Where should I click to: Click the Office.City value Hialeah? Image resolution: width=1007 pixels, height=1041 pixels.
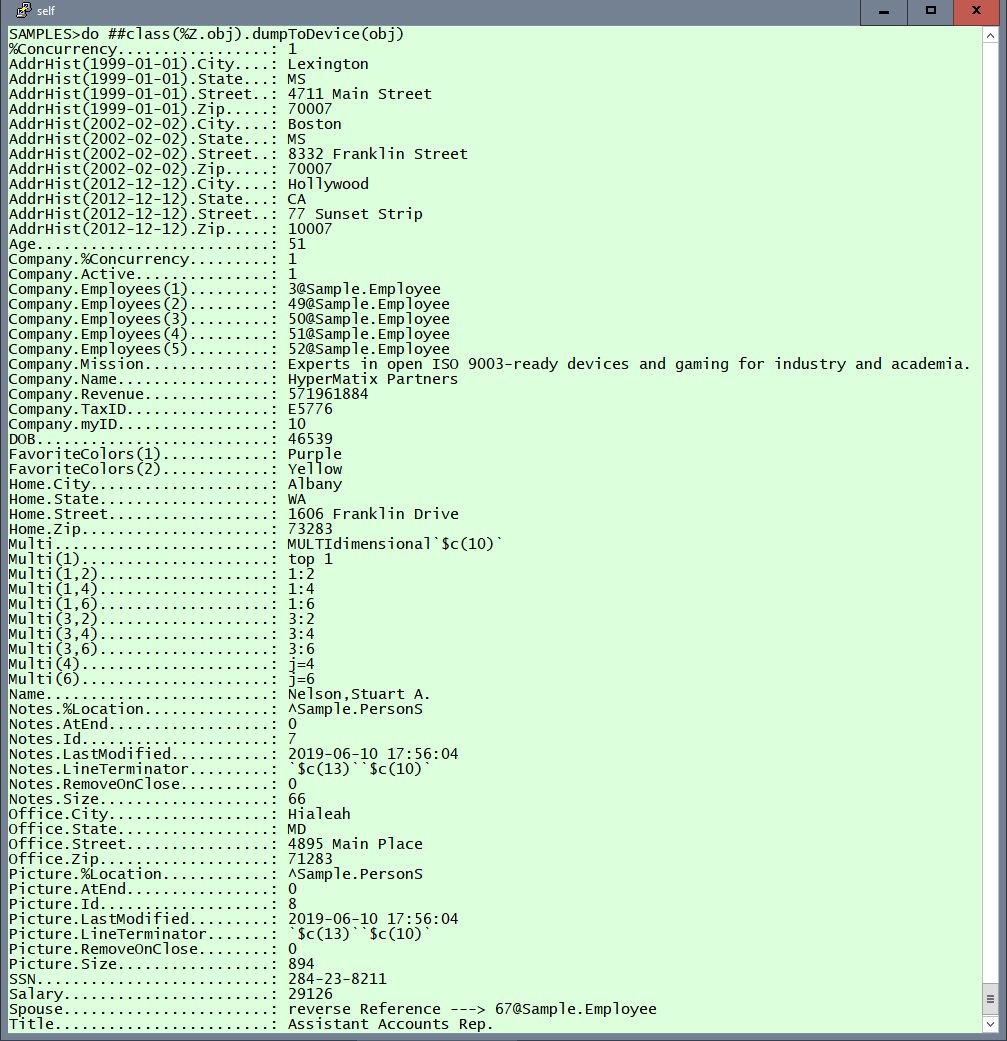point(319,814)
